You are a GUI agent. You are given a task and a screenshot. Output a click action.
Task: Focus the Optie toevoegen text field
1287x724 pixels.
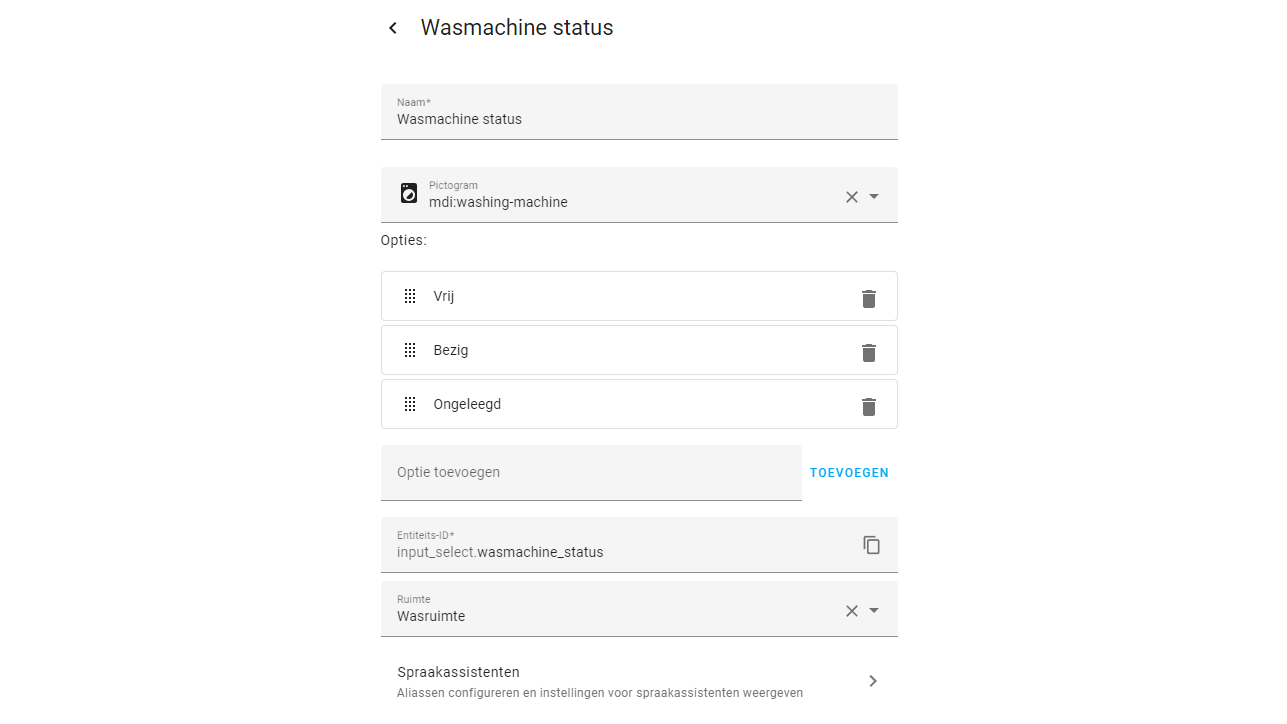(591, 473)
